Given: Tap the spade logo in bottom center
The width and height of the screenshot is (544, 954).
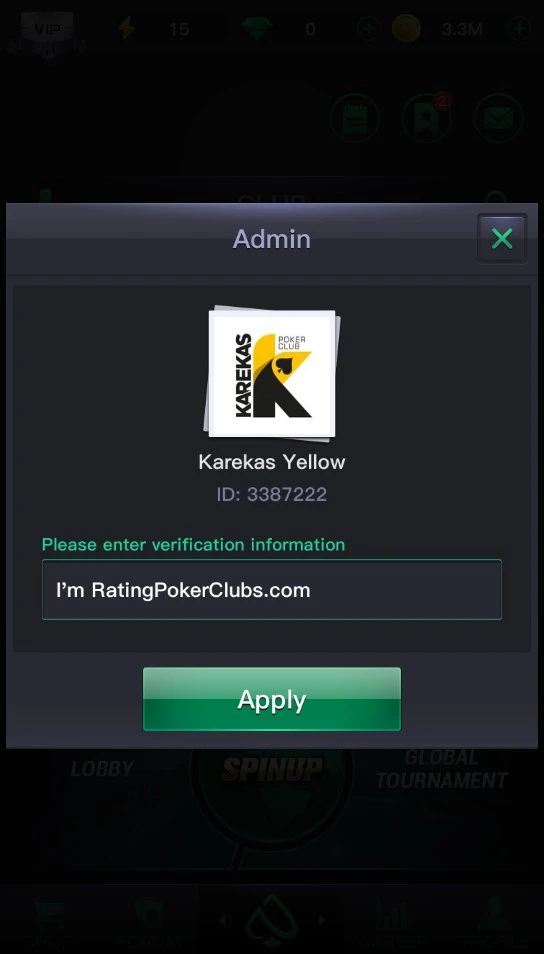Looking at the screenshot, I should 271,920.
